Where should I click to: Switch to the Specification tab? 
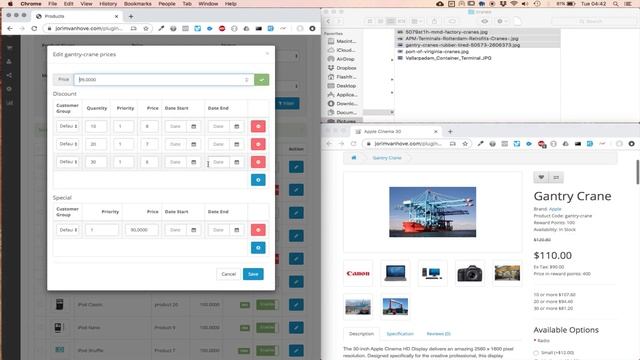pyautogui.click(x=400, y=334)
